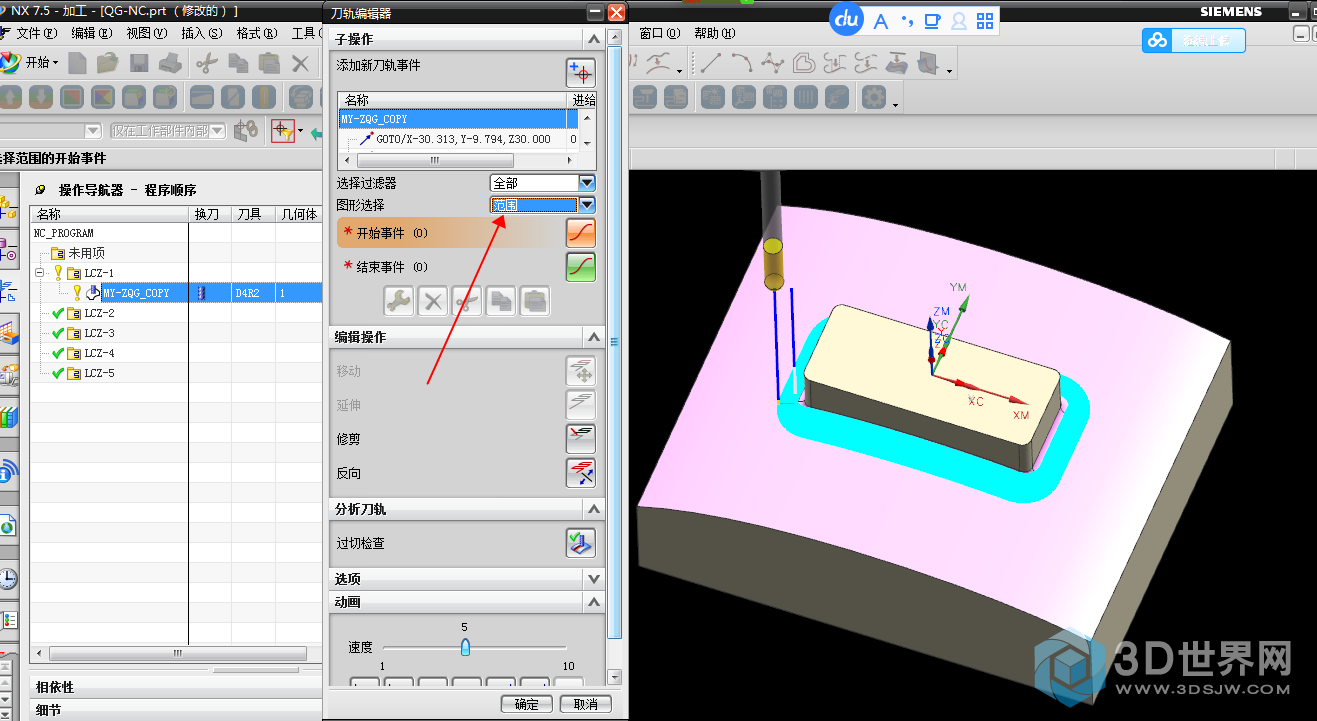
Task: Open the graphic selection (图形选择) dropdown
Action: tap(587, 205)
